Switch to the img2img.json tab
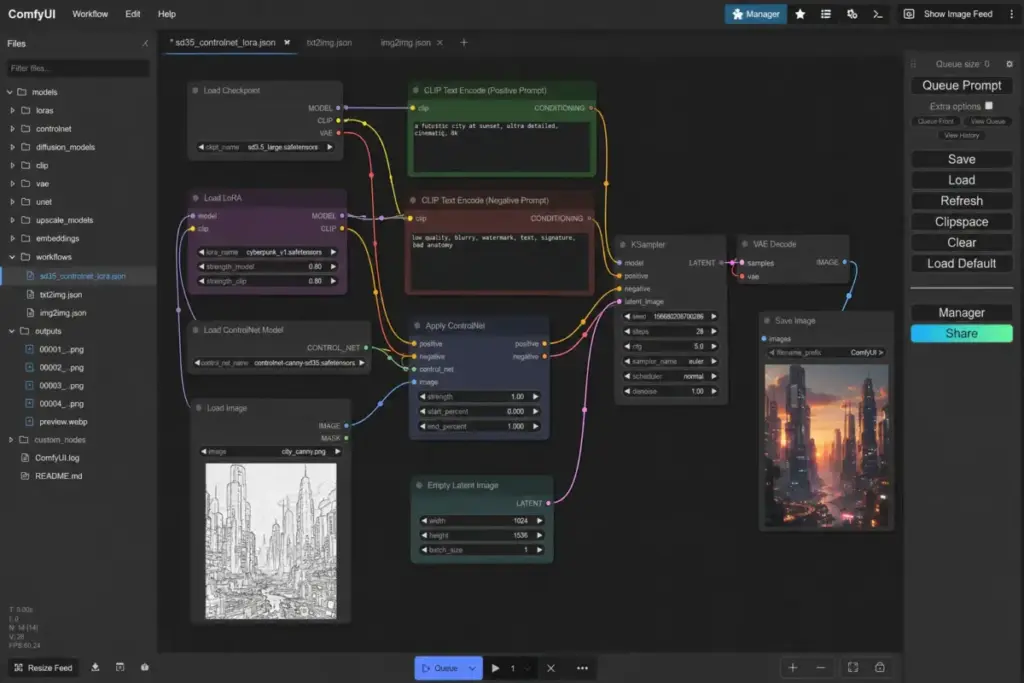The height and width of the screenshot is (683, 1024). [x=405, y=42]
